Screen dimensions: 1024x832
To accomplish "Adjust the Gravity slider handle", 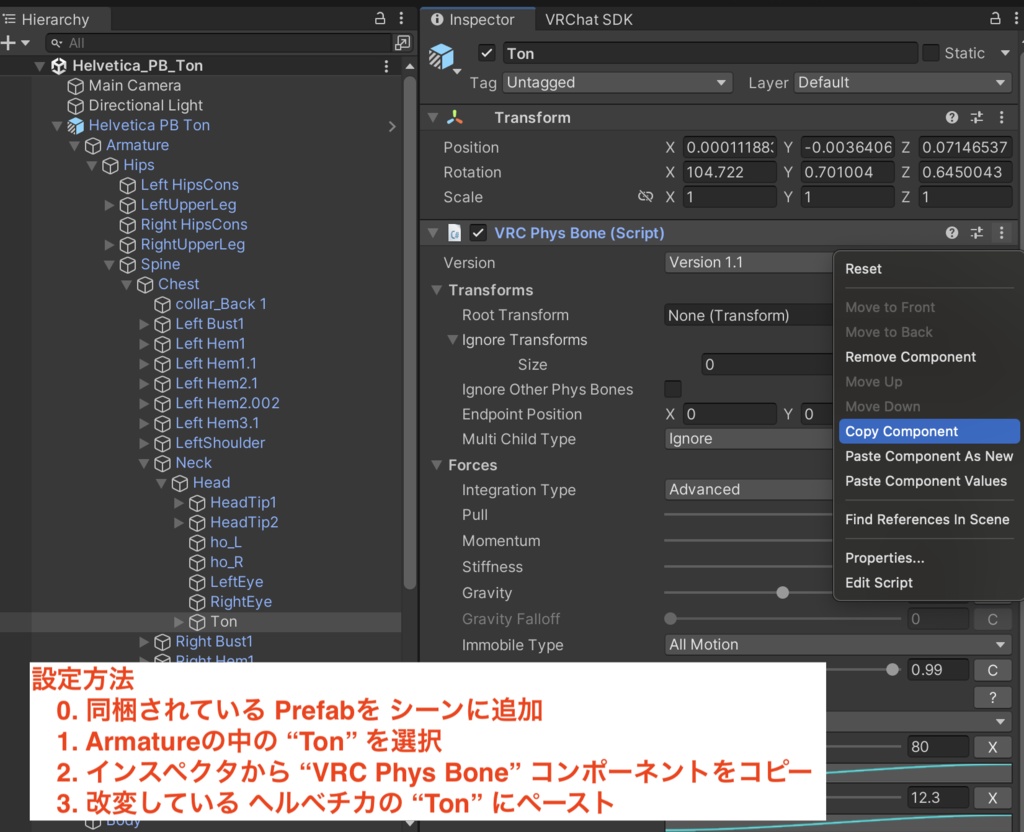I will click(x=782, y=592).
